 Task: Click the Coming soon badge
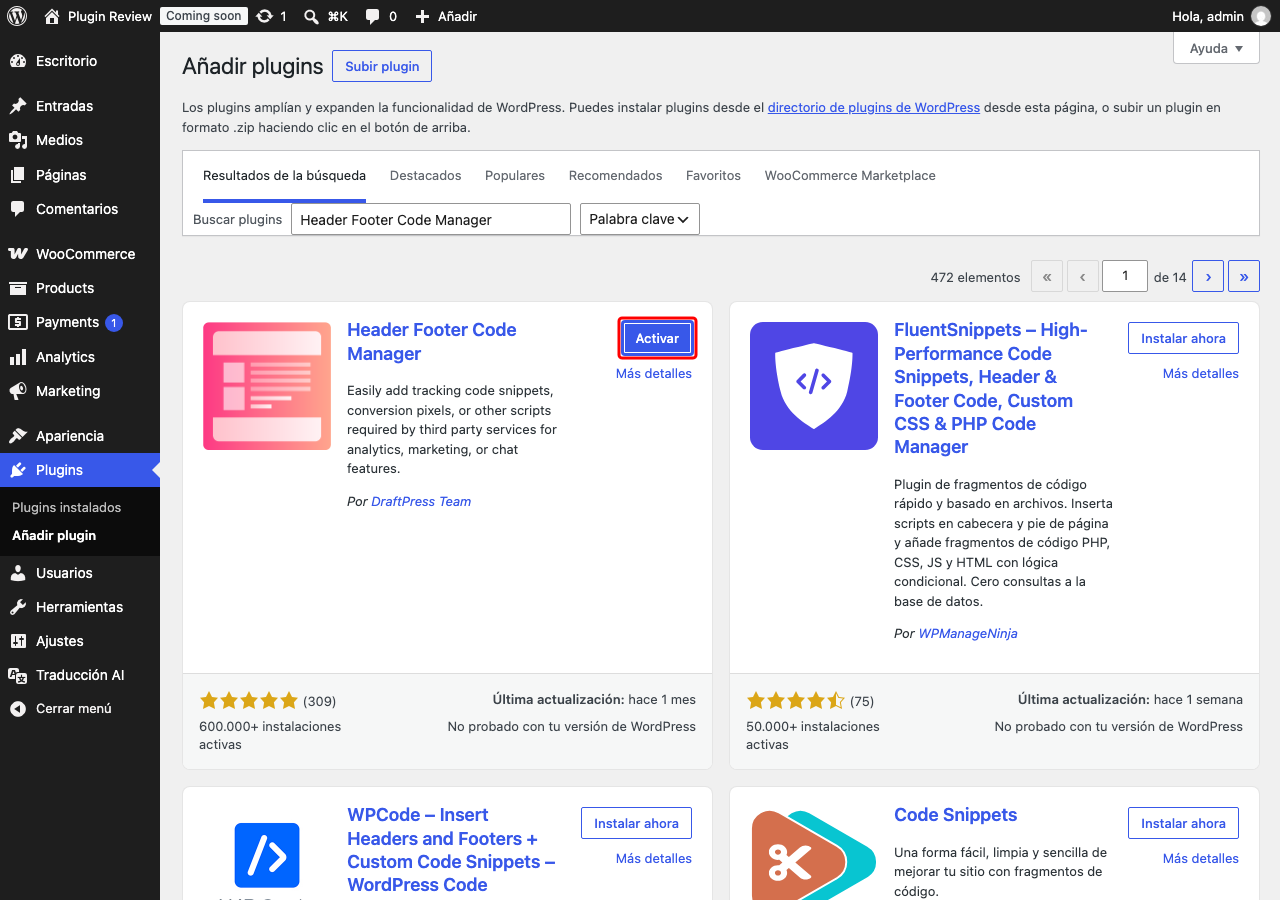pyautogui.click(x=203, y=16)
